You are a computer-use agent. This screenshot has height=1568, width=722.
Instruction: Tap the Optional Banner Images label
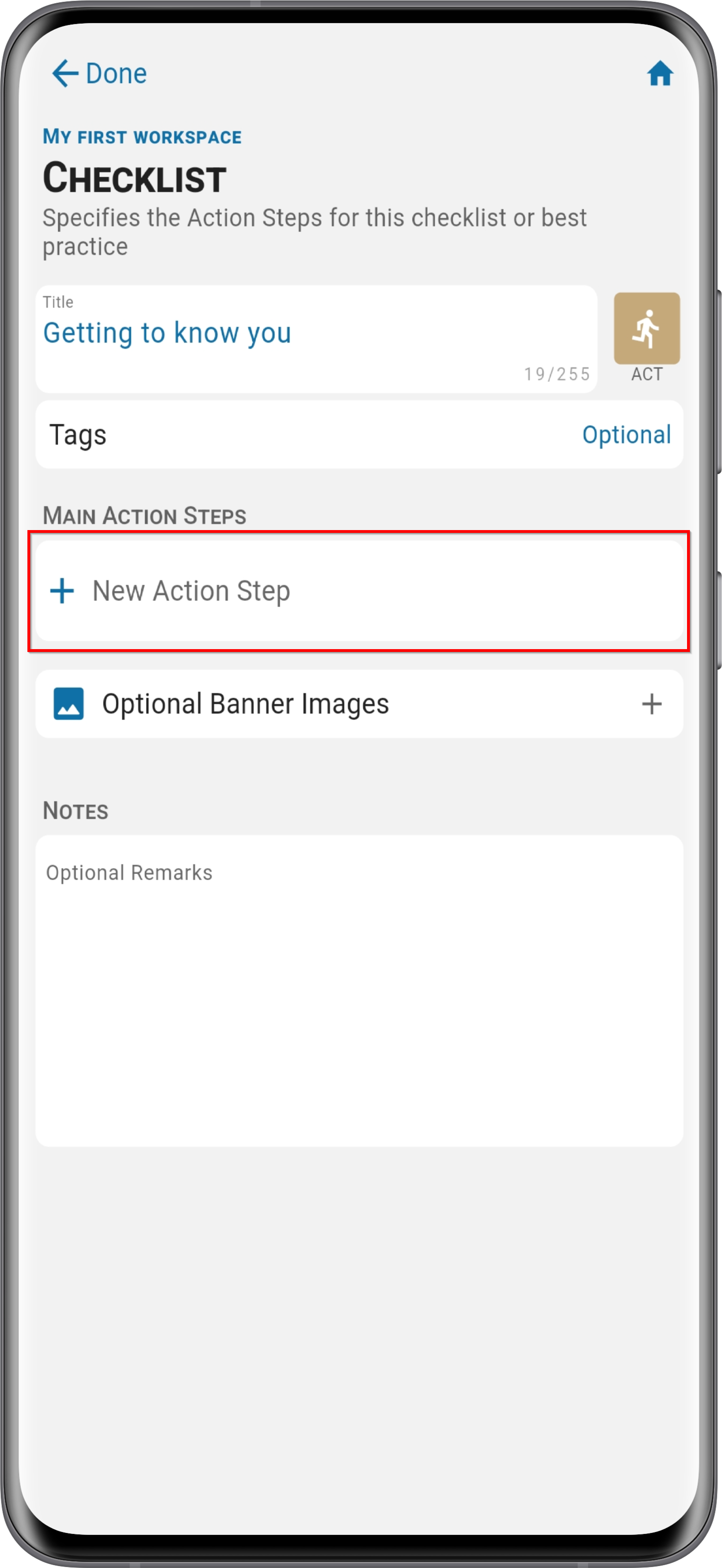(245, 704)
